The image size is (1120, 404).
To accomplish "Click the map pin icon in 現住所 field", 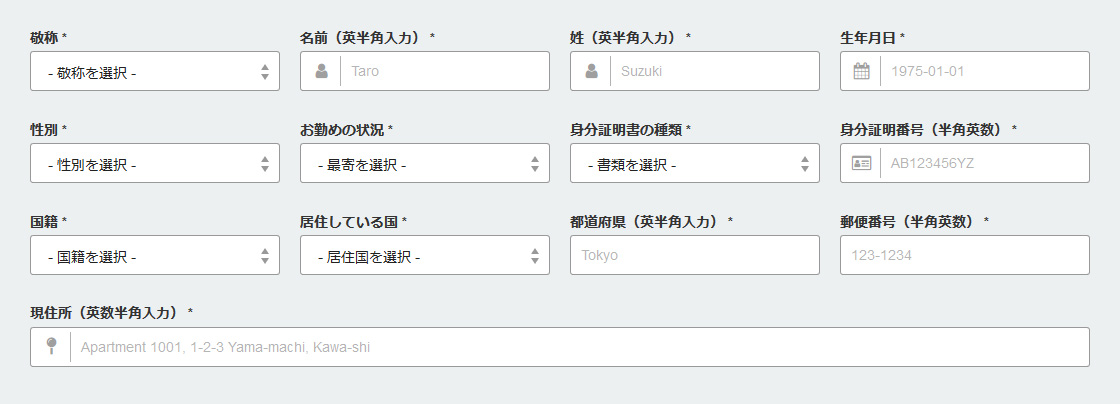I will [51, 347].
